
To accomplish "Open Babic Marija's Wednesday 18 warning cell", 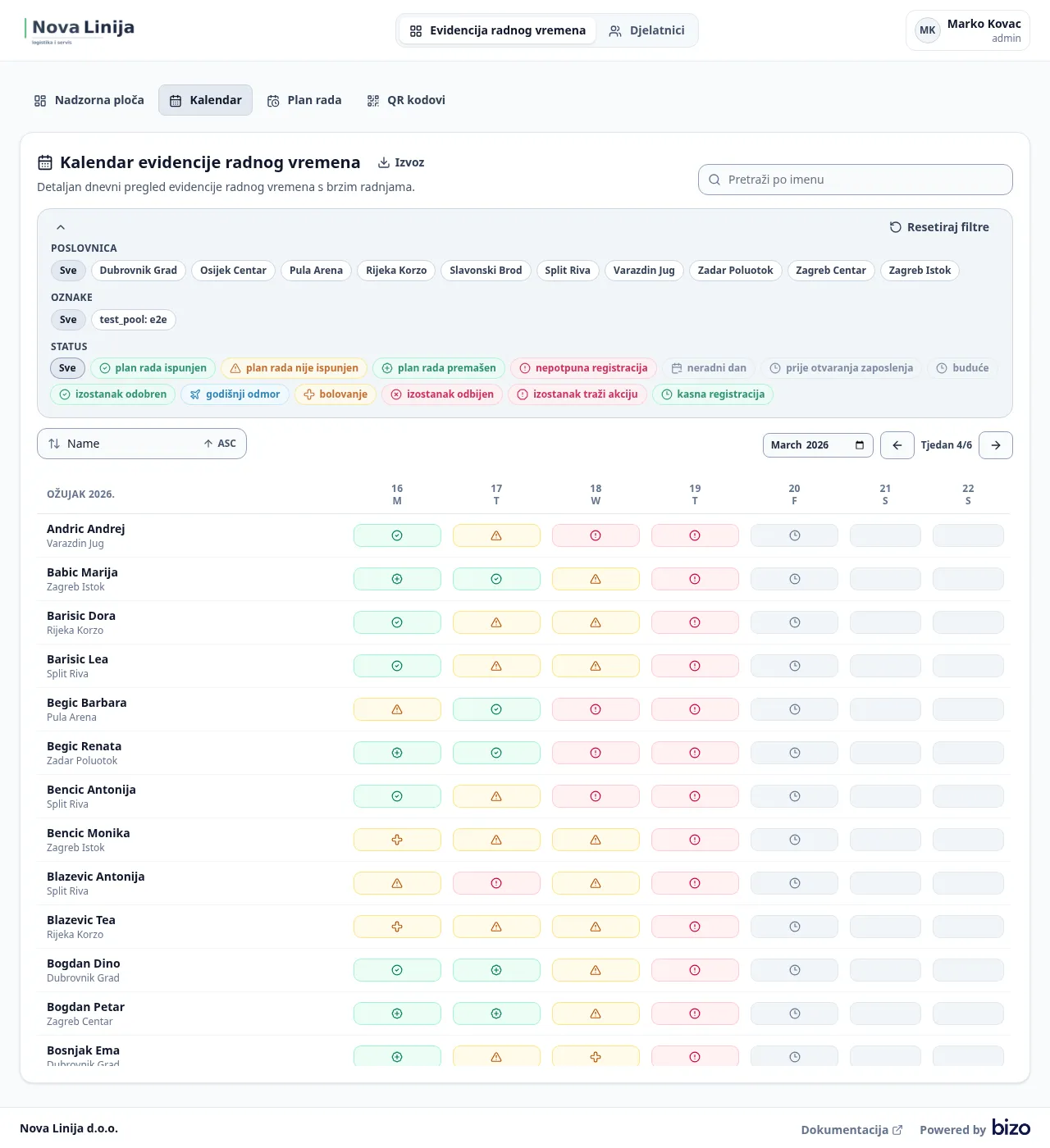I will pos(596,579).
